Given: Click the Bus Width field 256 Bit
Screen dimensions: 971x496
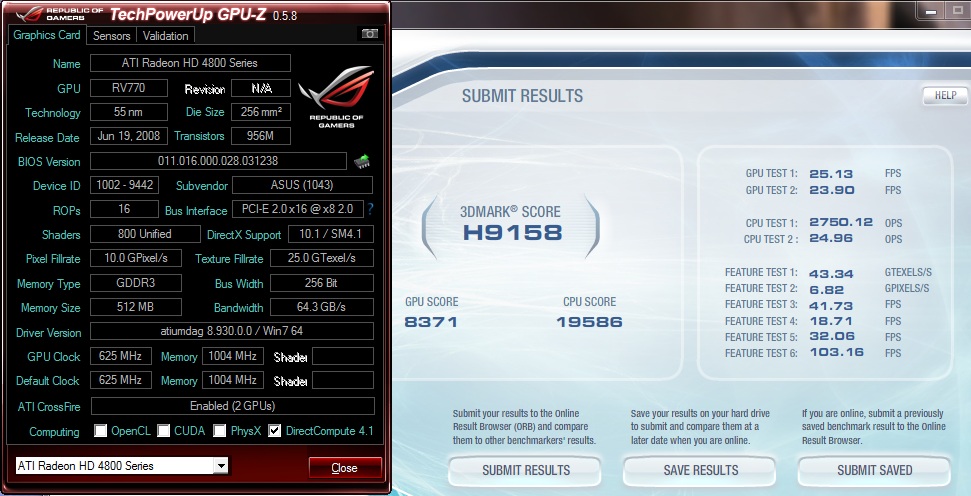Looking at the screenshot, I should click(322, 282).
